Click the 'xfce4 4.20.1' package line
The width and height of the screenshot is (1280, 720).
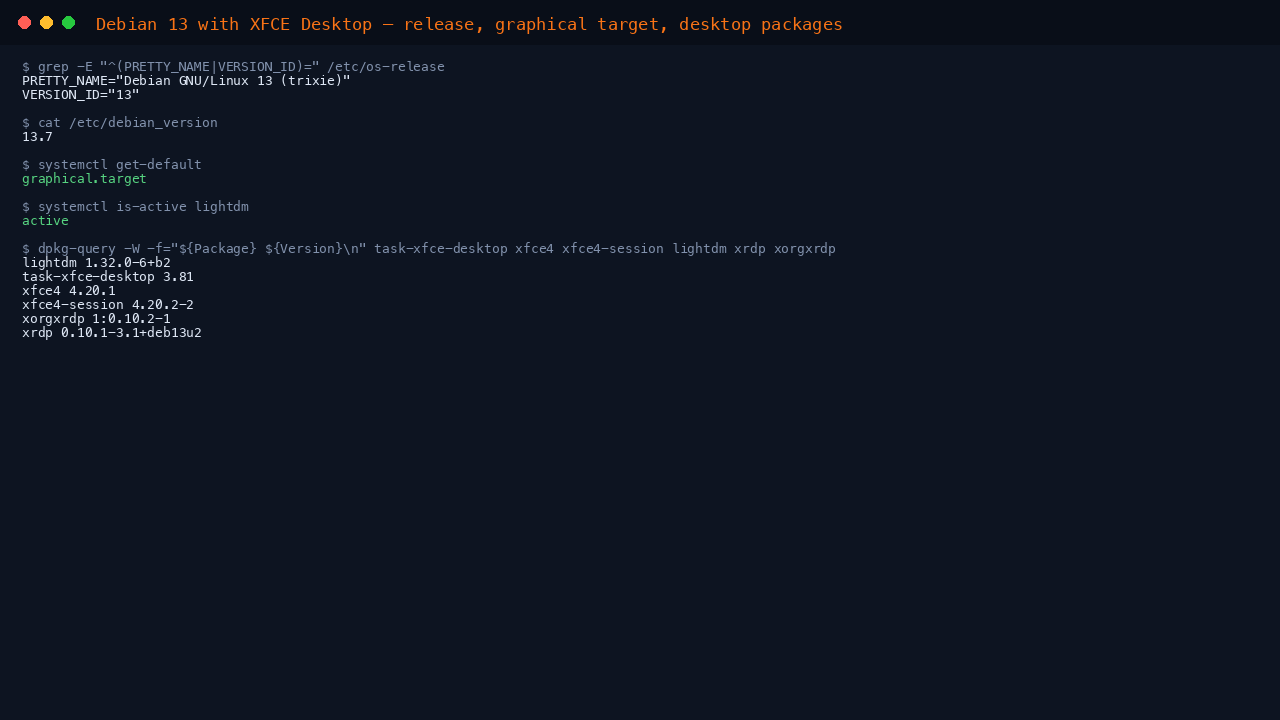[x=69, y=291]
